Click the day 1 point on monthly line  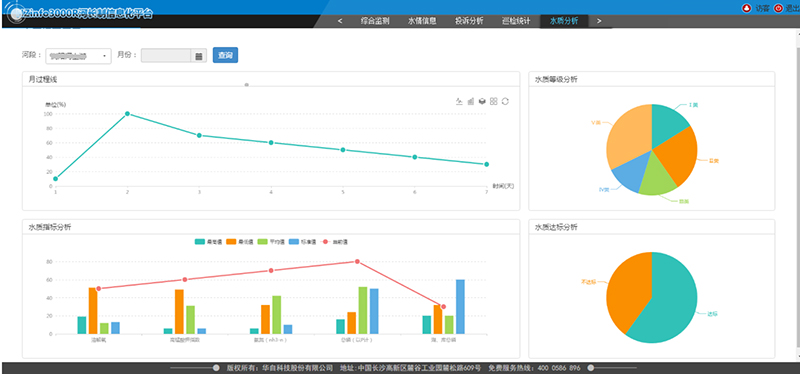(x=55, y=179)
